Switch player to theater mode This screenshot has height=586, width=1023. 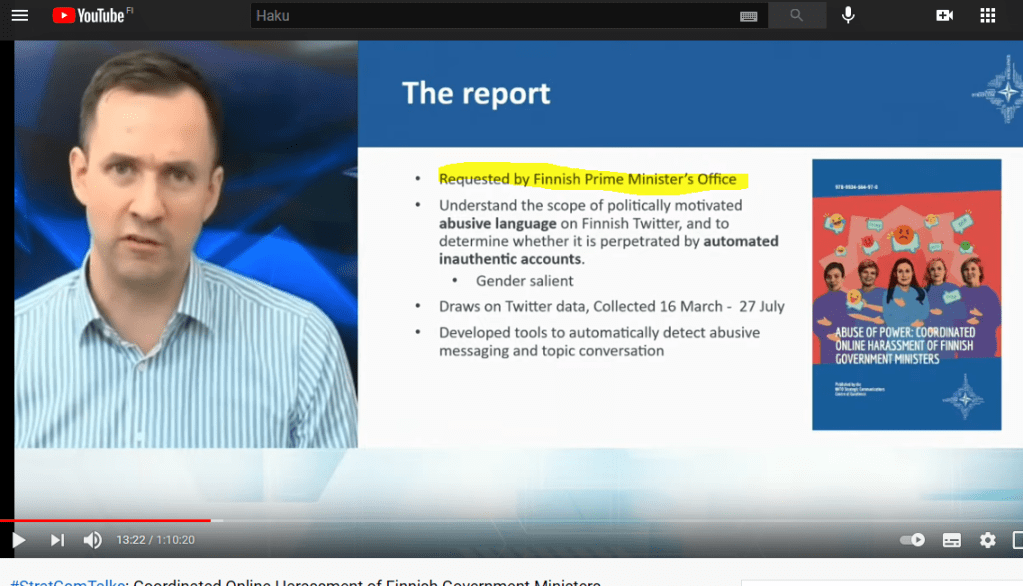pyautogui.click(x=1018, y=540)
